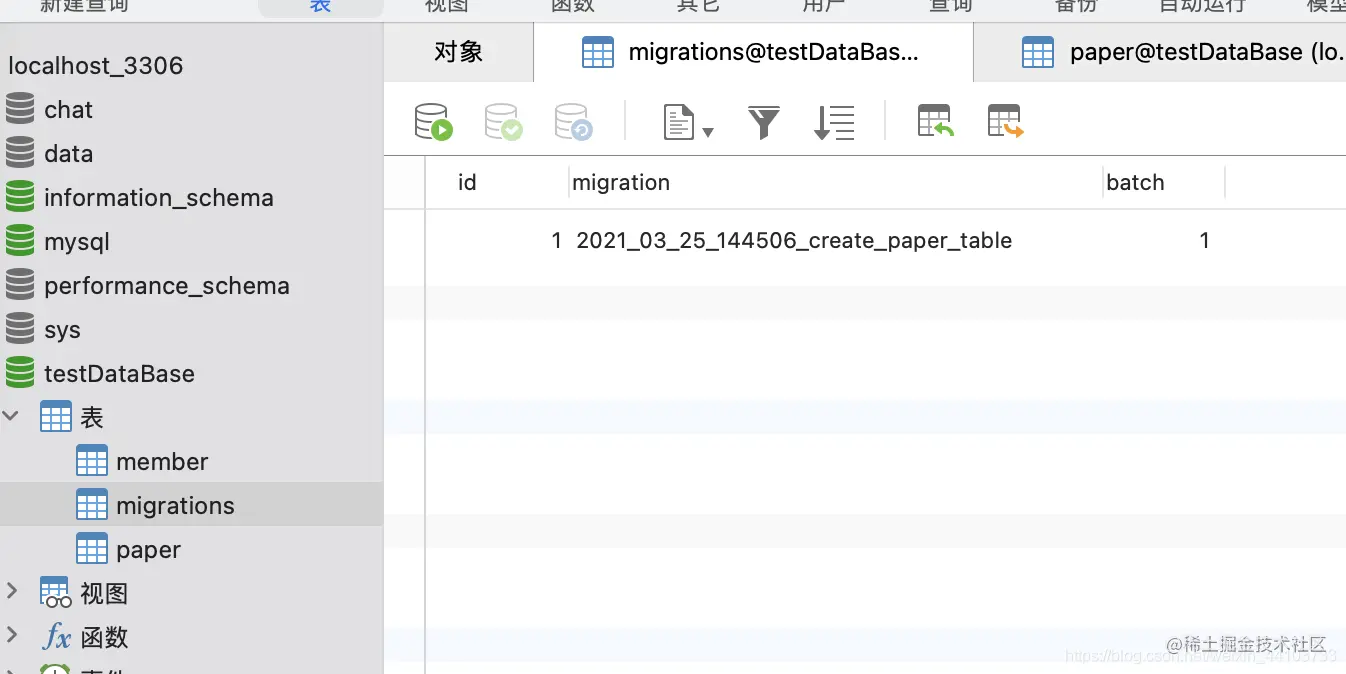The width and height of the screenshot is (1346, 674).
Task: Click the 函数 fx function icon
Action: tap(56, 636)
